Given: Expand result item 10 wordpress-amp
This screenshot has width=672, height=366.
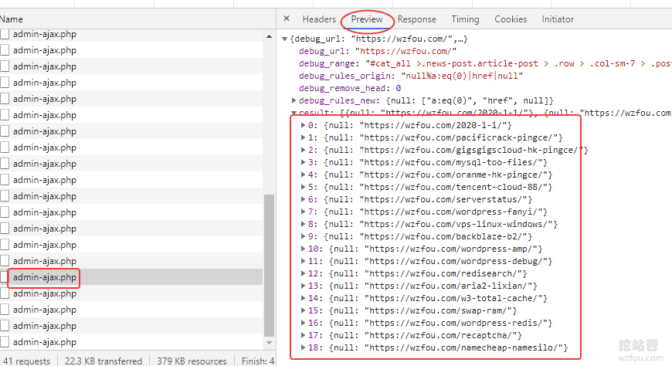Looking at the screenshot, I should click(303, 249).
